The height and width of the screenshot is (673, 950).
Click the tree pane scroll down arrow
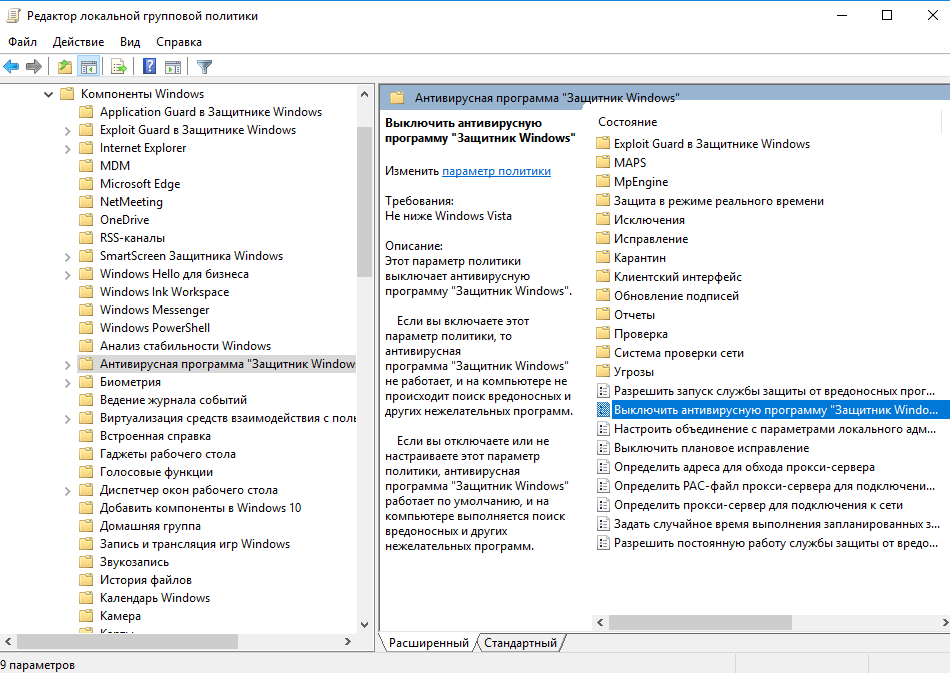(364, 625)
